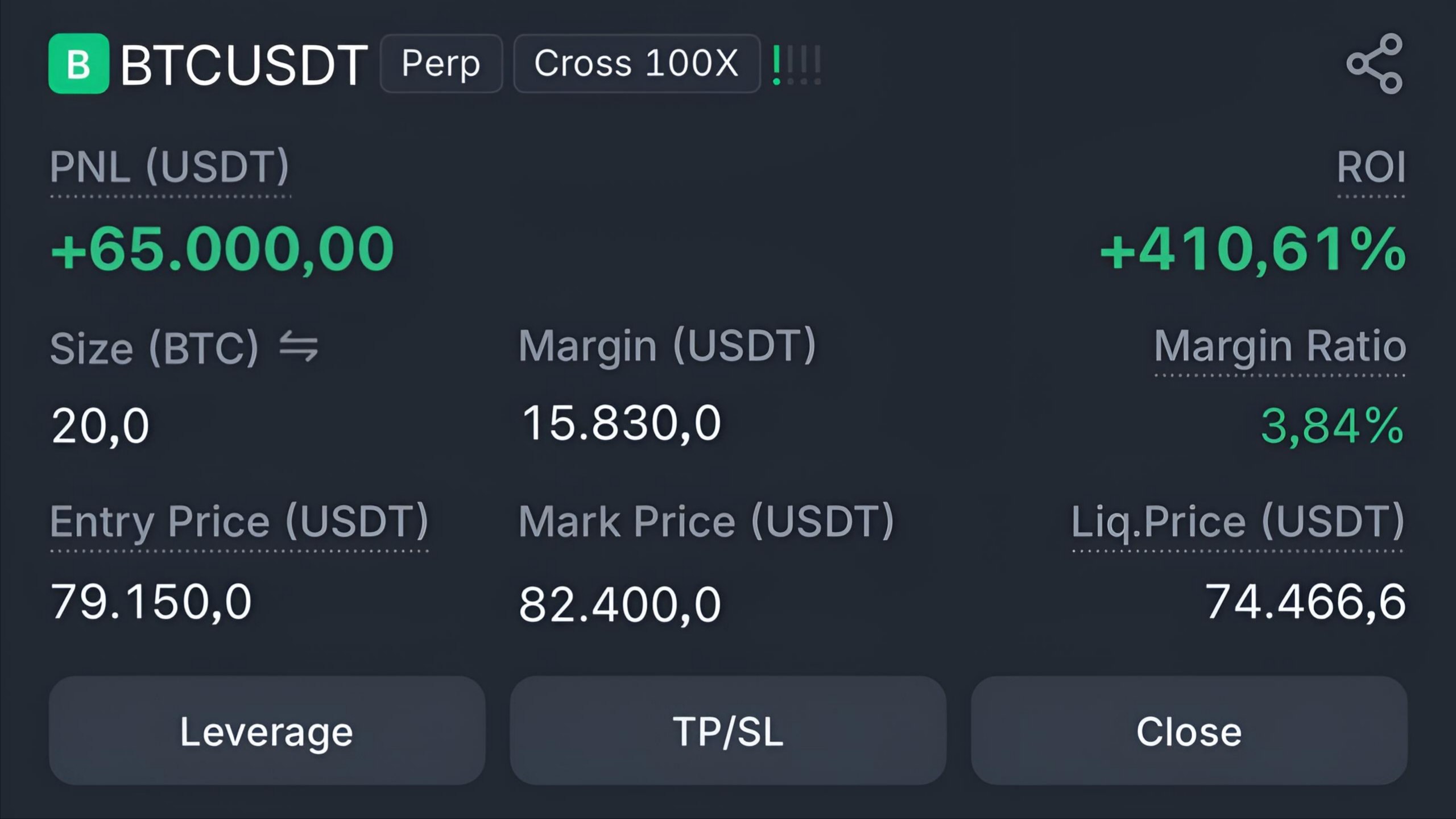Click the Liq.Price (USDT) label
Viewport: 1456px width, 819px height.
pyautogui.click(x=1238, y=522)
